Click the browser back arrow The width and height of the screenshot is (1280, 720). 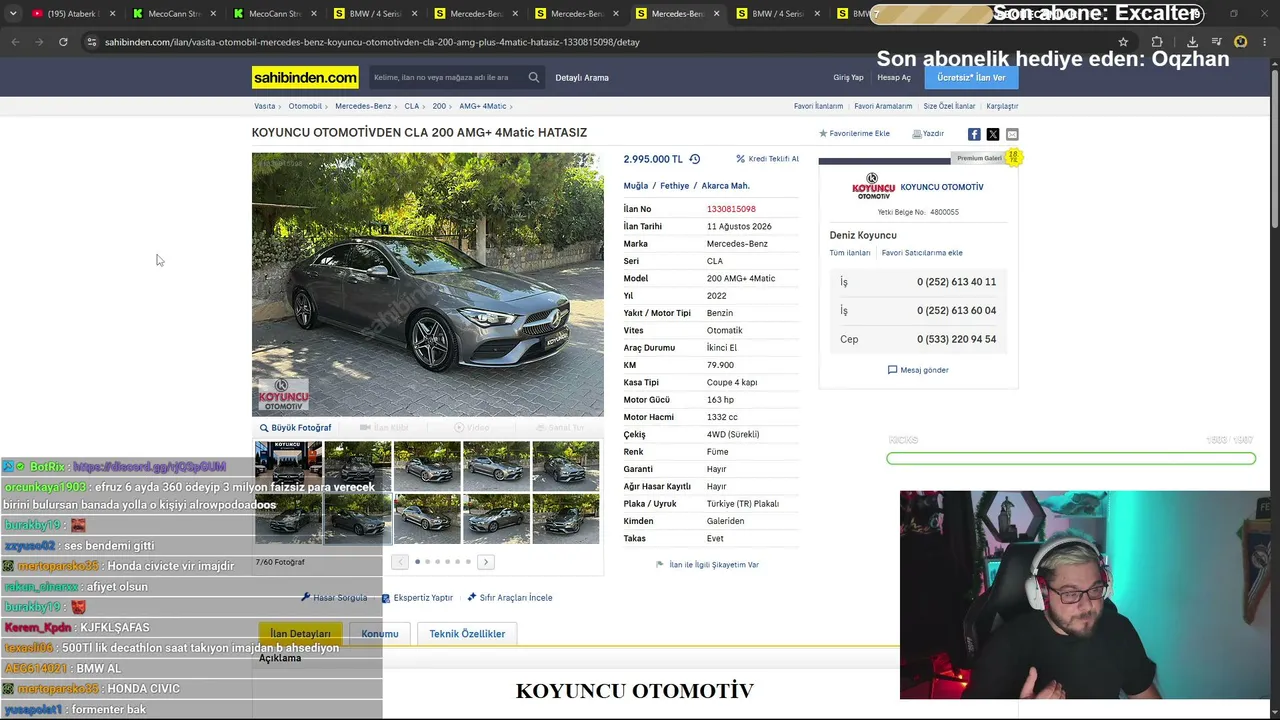(x=15, y=42)
